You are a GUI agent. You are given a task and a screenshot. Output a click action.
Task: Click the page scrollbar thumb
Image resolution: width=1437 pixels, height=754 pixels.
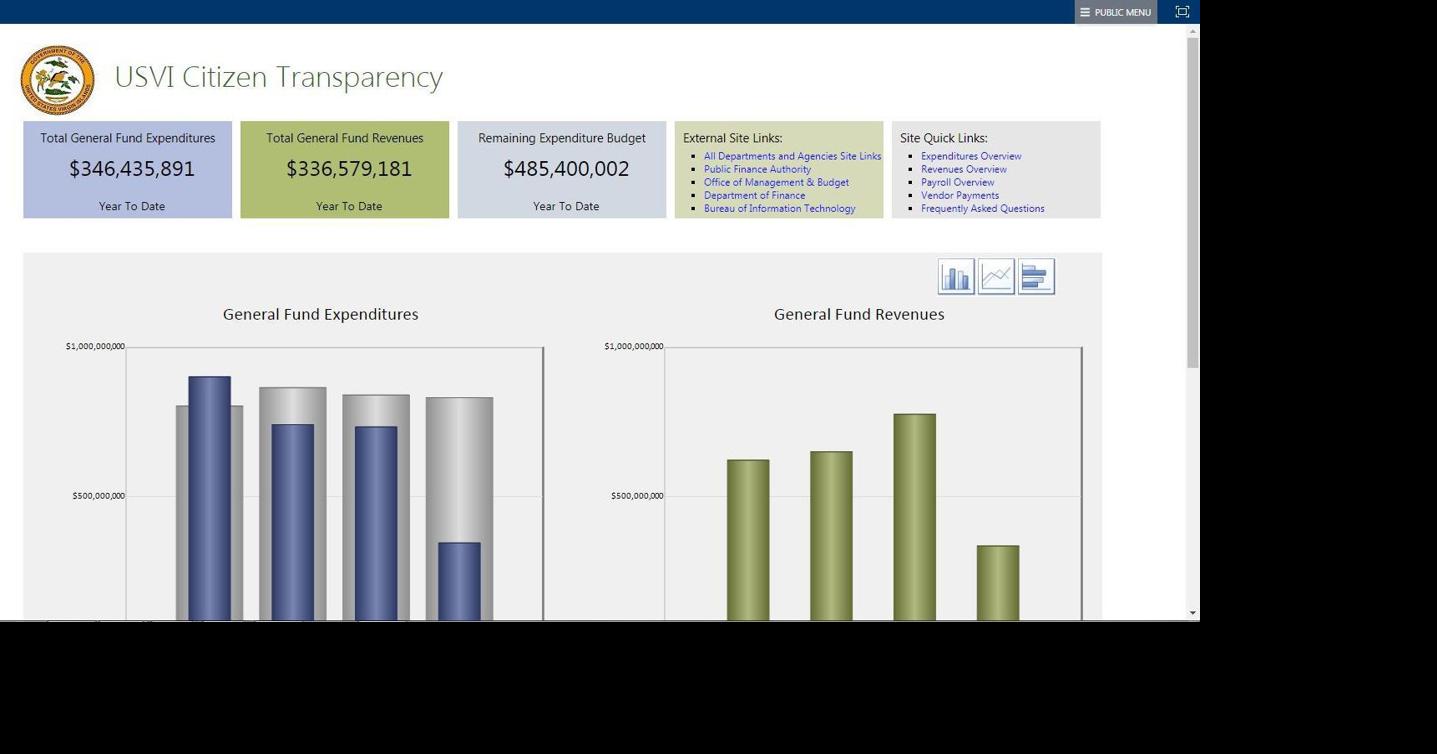(1192, 203)
